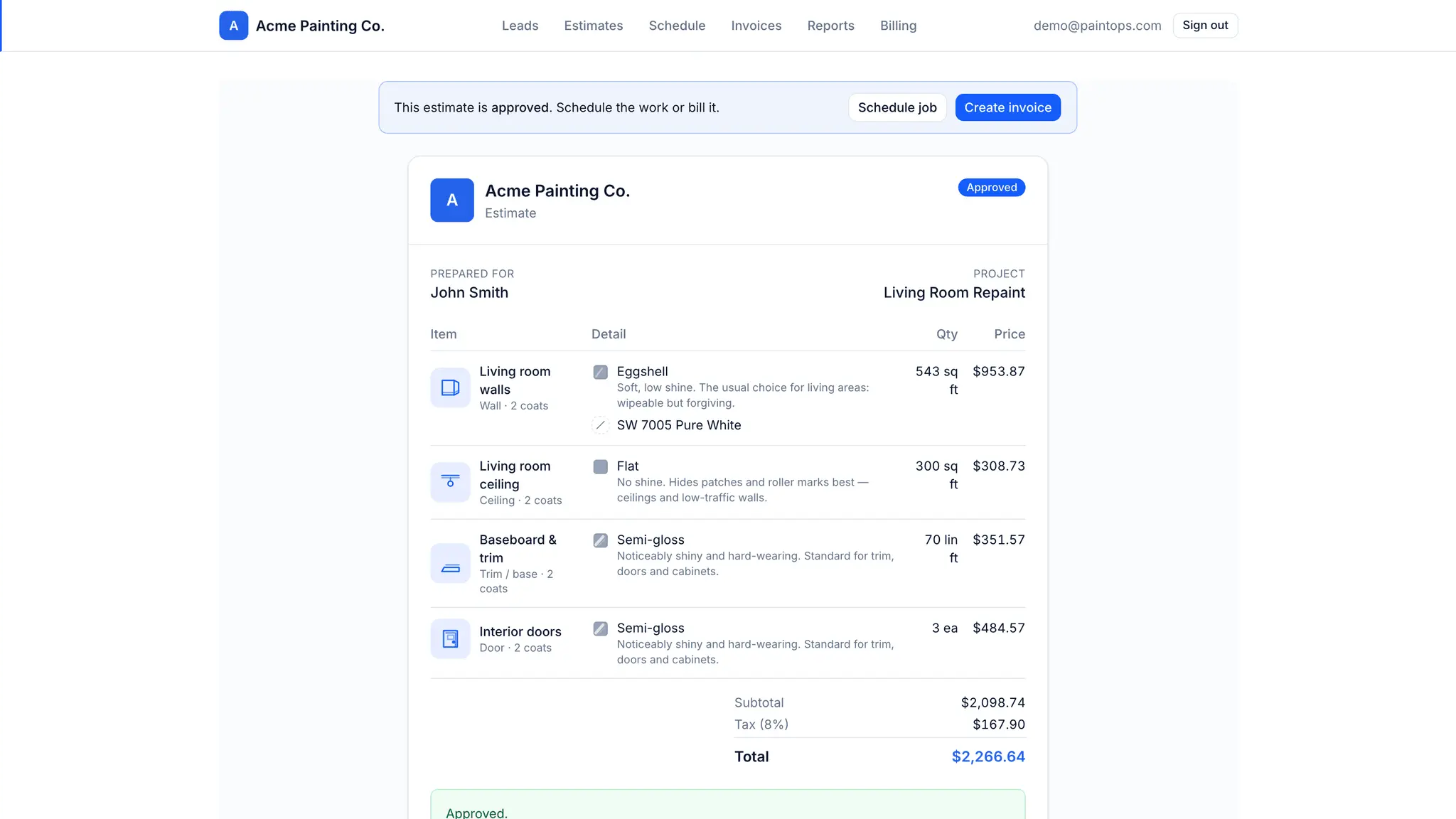Click the tax amount $167.90
1456x819 pixels.
pos(999,724)
